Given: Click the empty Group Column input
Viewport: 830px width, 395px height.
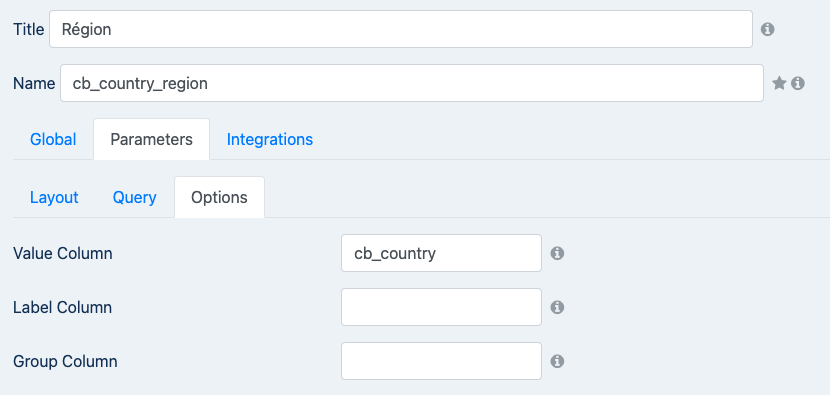Looking at the screenshot, I should click(x=441, y=361).
